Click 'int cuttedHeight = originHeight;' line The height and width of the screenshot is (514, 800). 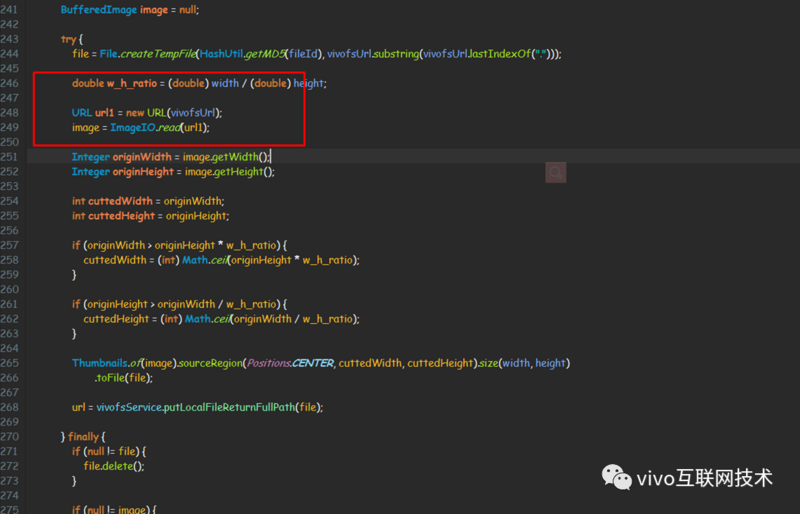(x=151, y=216)
